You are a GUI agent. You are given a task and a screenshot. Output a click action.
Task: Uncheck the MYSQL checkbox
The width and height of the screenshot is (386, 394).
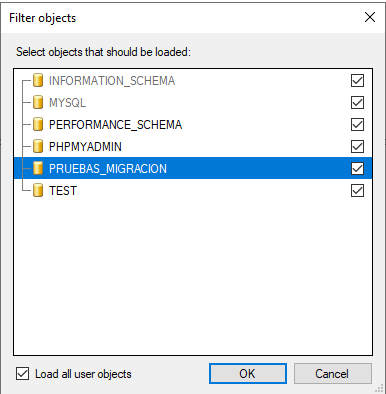coord(357,102)
